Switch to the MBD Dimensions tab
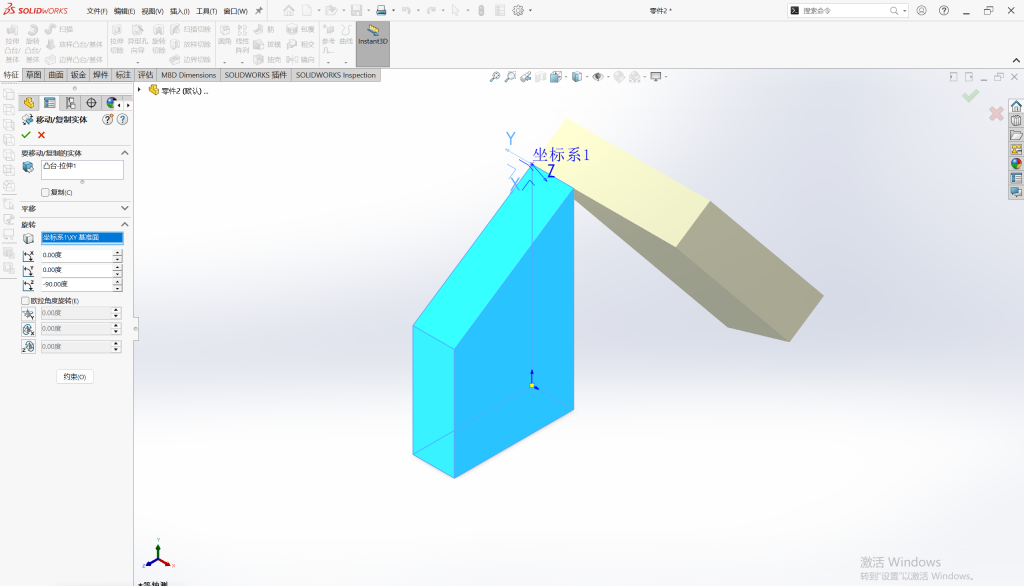1024x586 pixels. click(188, 75)
